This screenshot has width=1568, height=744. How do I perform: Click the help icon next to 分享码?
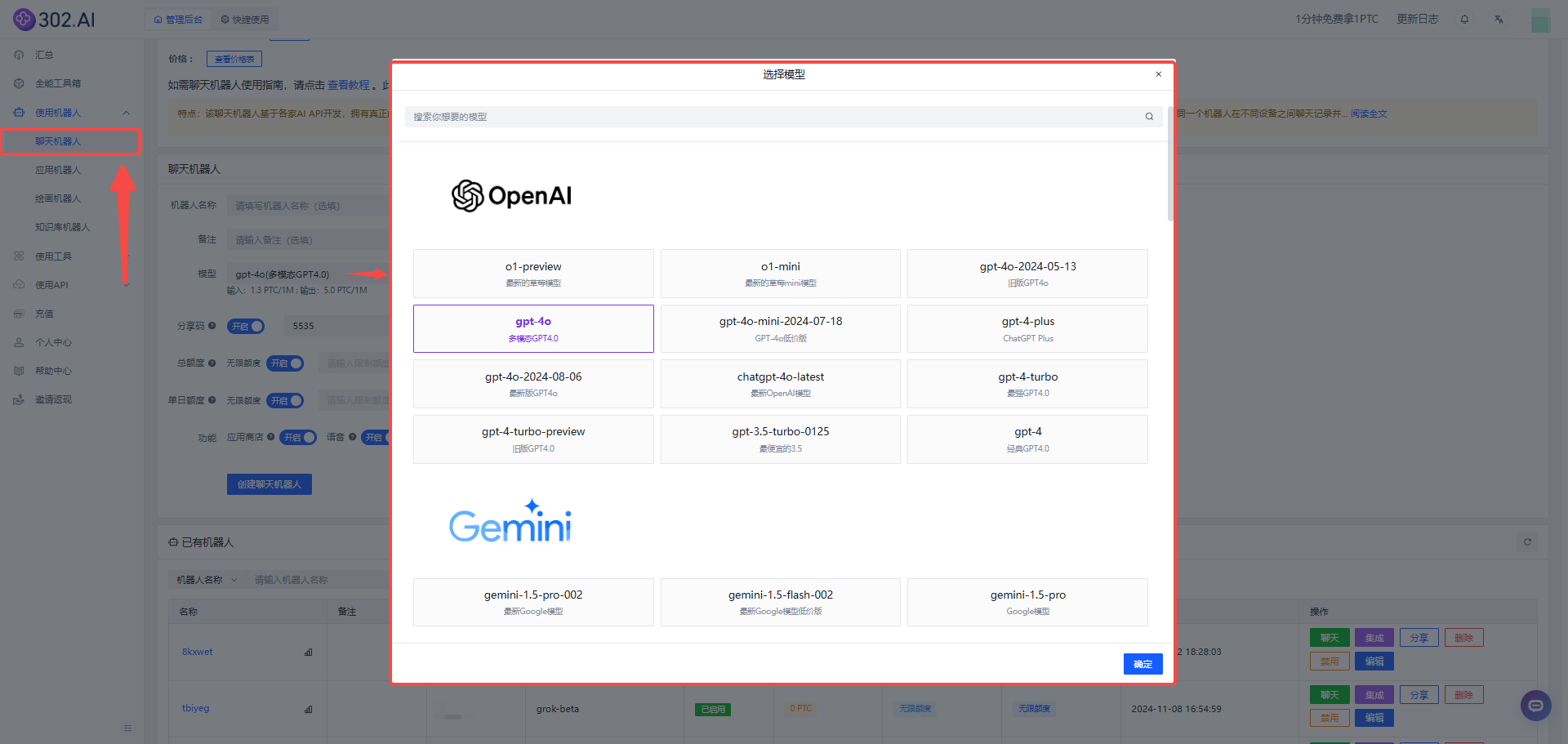click(x=212, y=326)
